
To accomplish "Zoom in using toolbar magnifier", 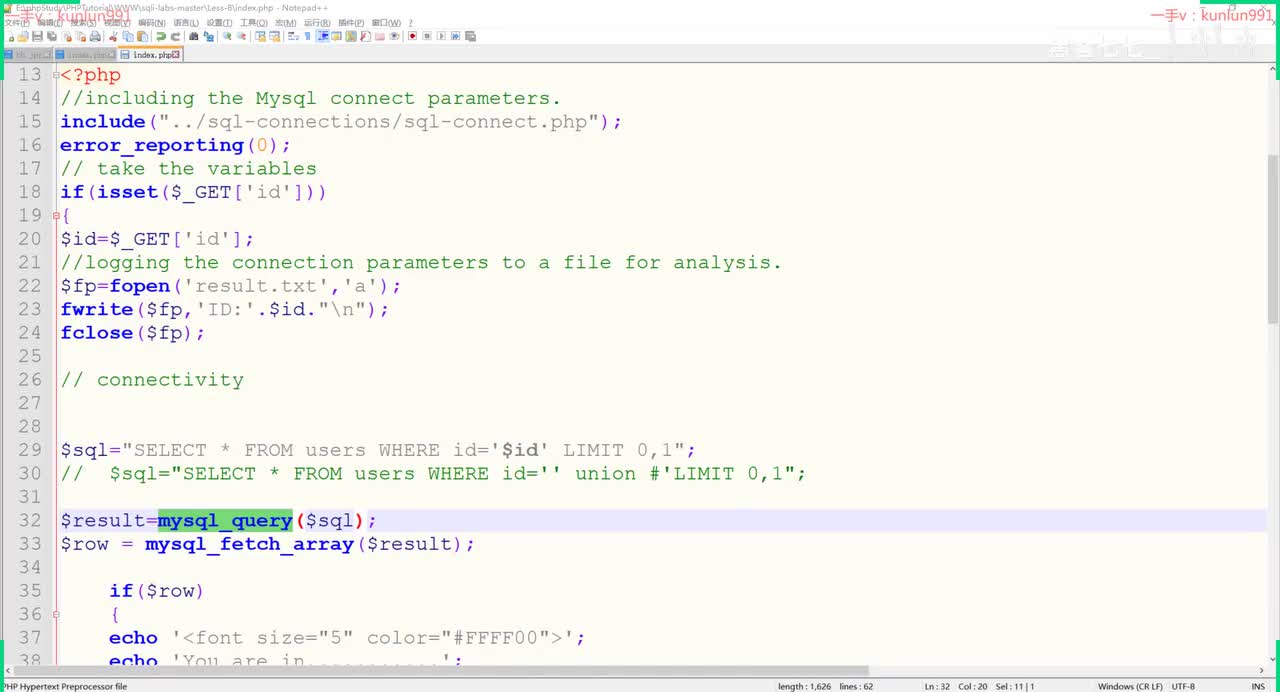I will (227, 36).
